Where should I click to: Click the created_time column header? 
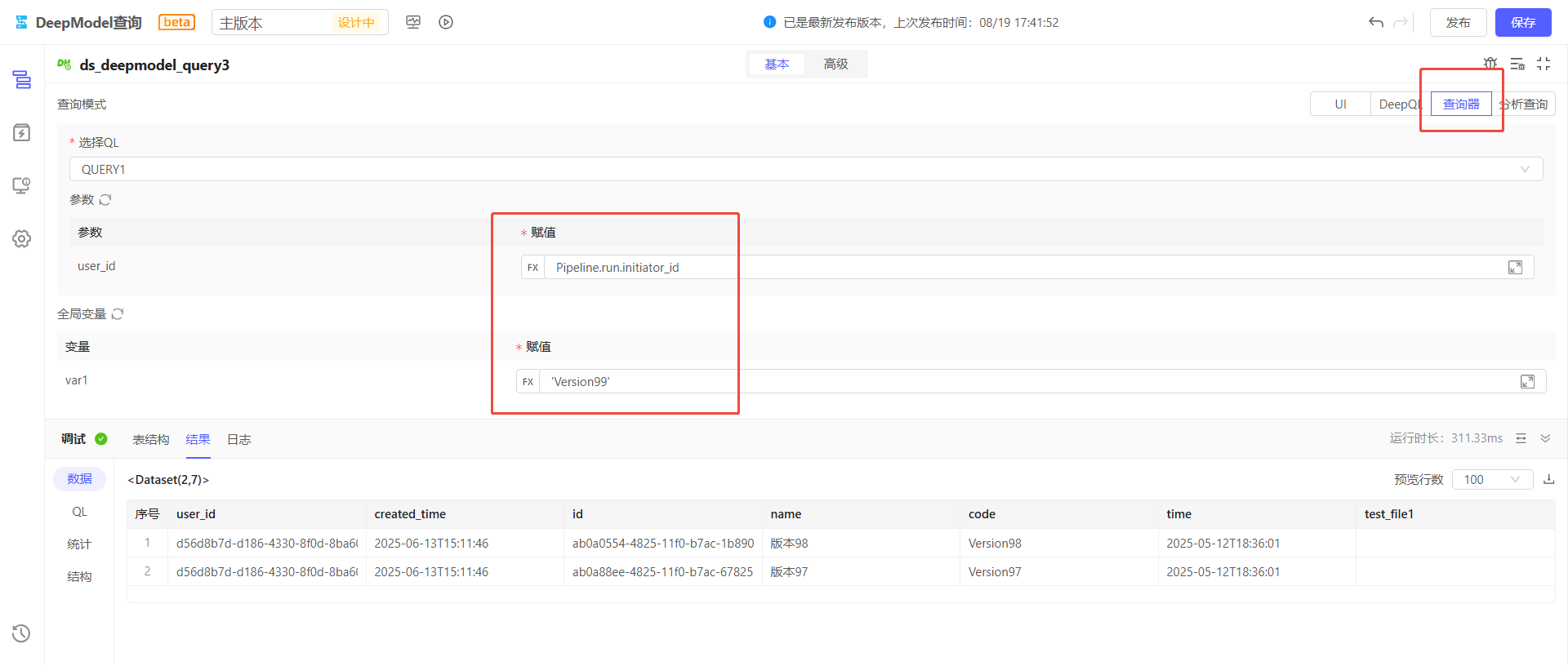(x=465, y=514)
